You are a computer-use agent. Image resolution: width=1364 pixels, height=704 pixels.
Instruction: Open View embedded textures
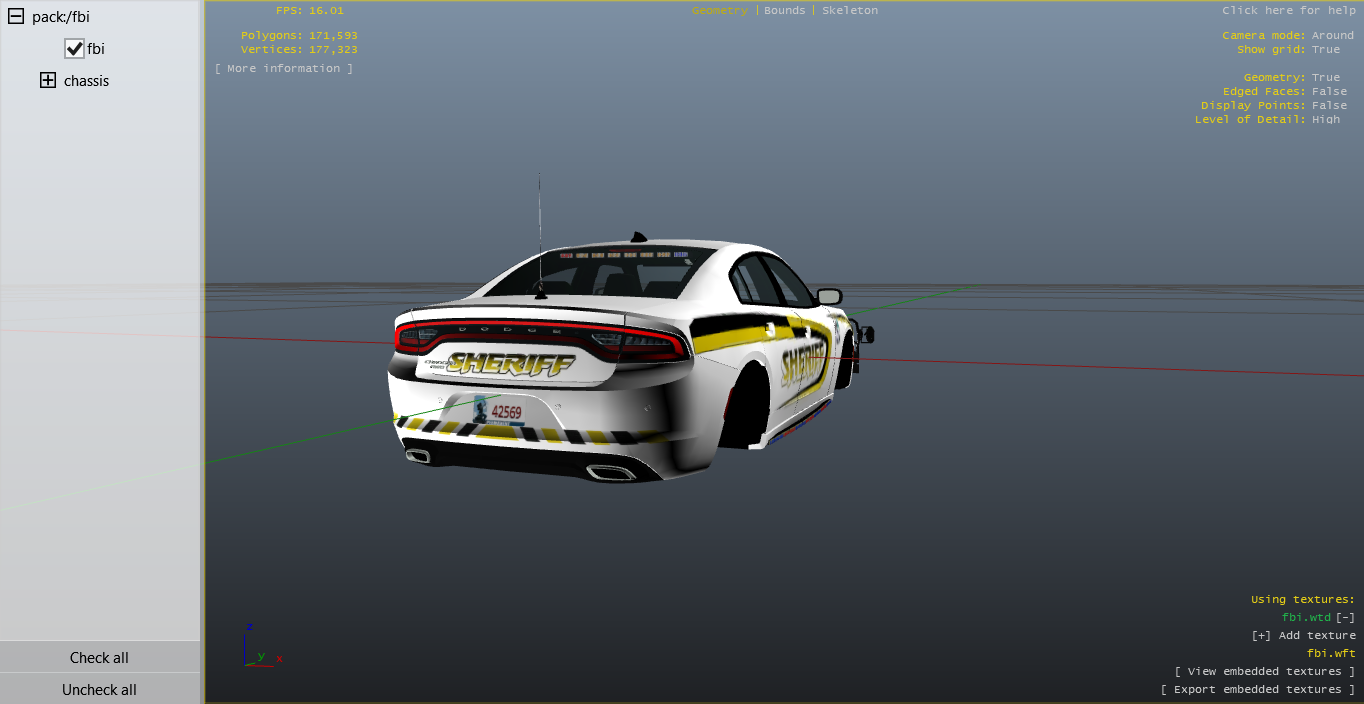(1265, 672)
